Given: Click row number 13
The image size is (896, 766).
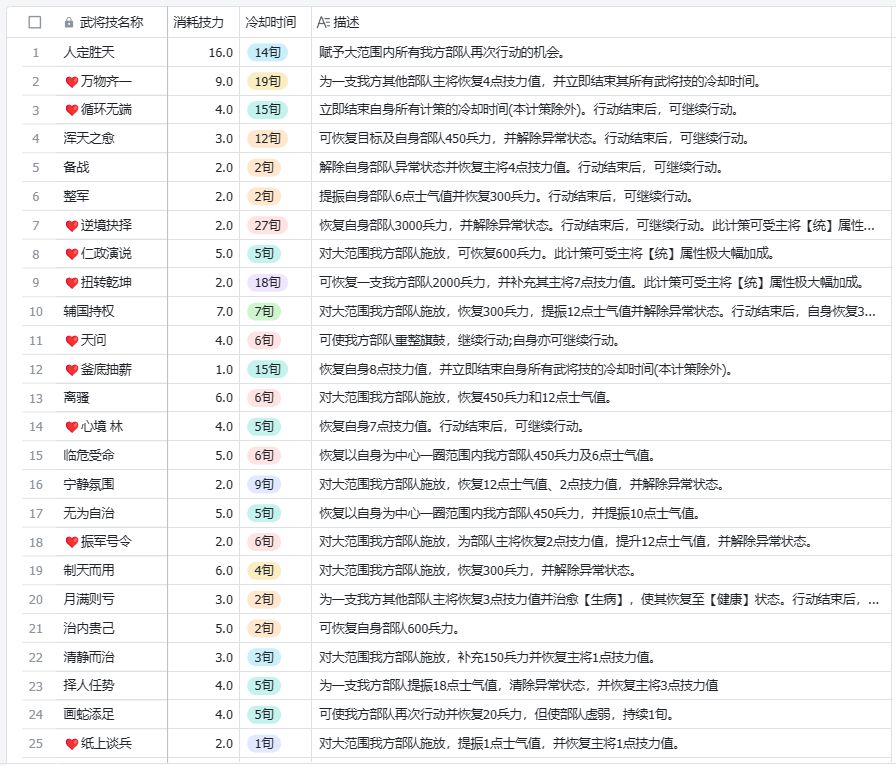Looking at the screenshot, I should (35, 398).
